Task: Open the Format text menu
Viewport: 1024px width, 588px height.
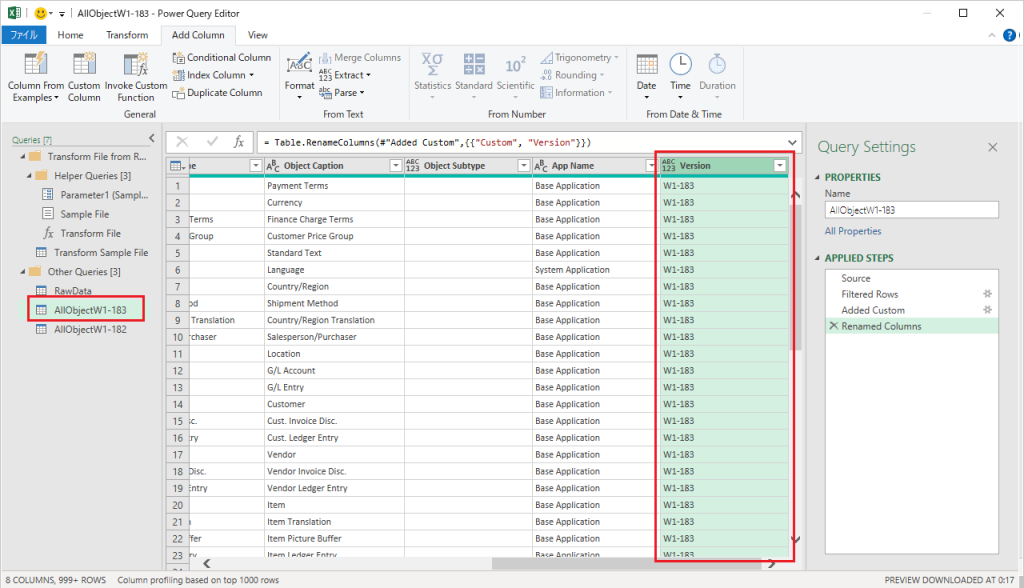Action: click(x=299, y=77)
